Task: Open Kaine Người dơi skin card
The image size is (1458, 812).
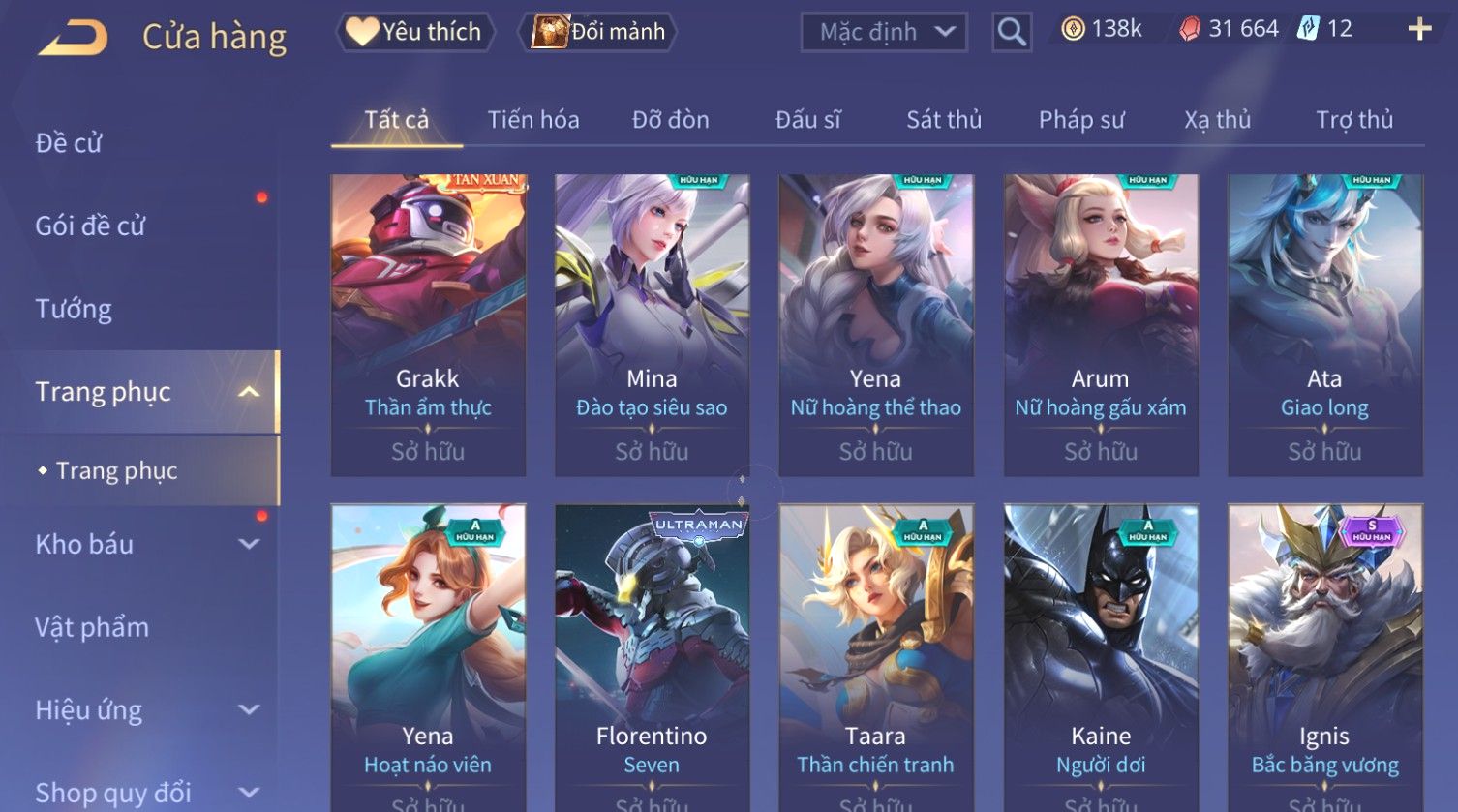Action: click(x=1101, y=658)
